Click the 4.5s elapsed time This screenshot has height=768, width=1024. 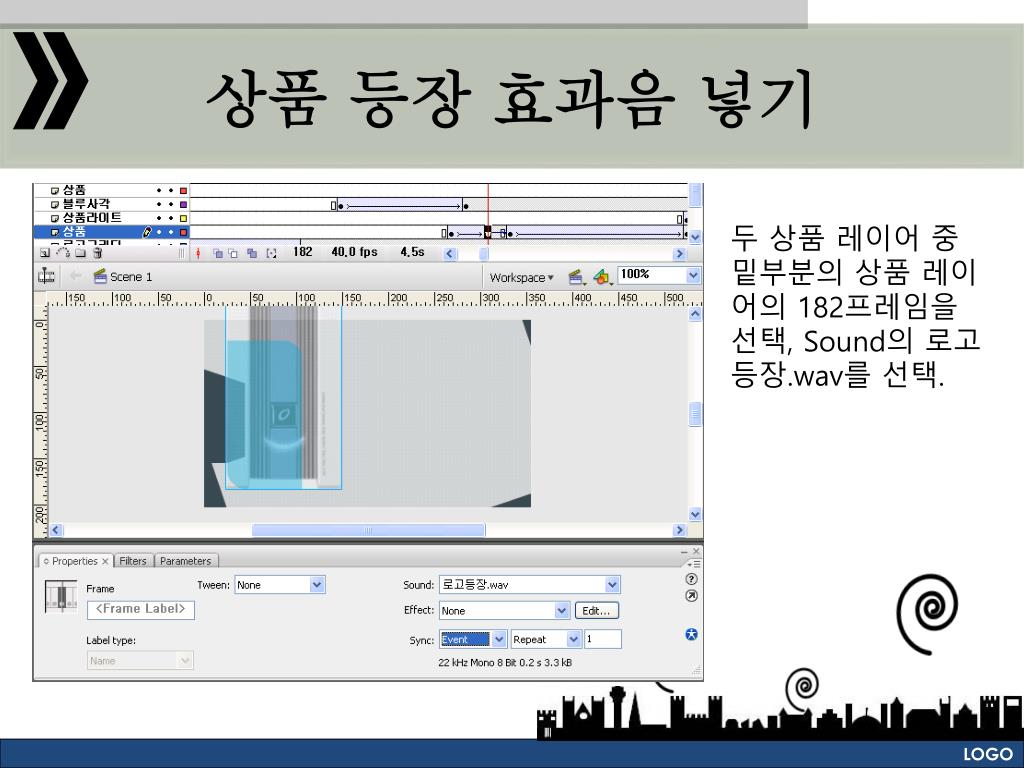[x=412, y=252]
